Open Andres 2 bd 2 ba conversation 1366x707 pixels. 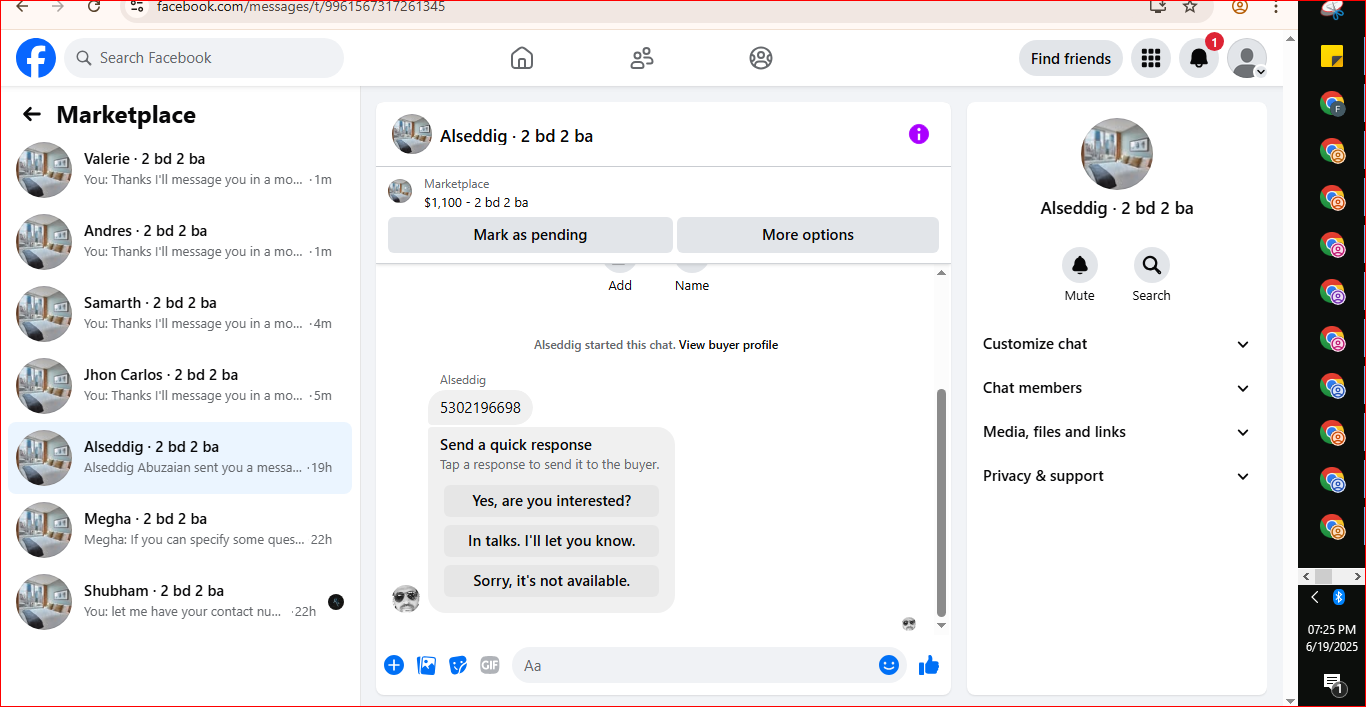[x=180, y=242]
